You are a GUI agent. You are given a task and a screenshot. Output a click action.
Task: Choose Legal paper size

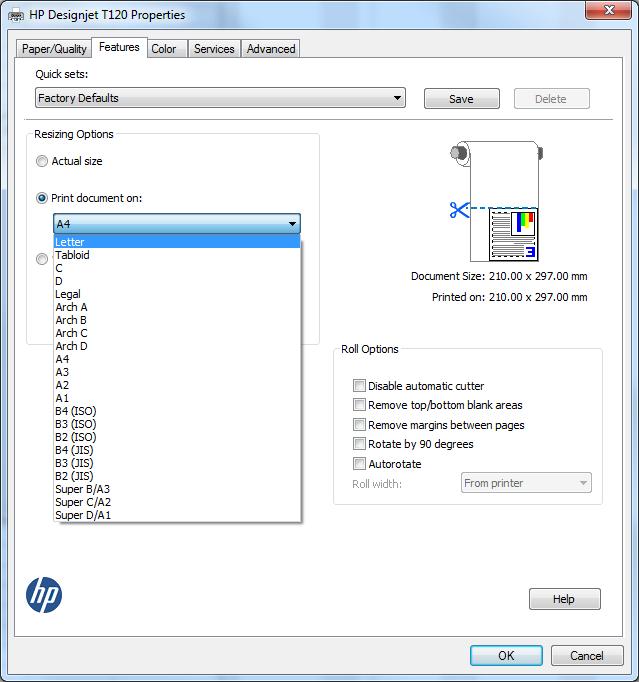coord(177,294)
